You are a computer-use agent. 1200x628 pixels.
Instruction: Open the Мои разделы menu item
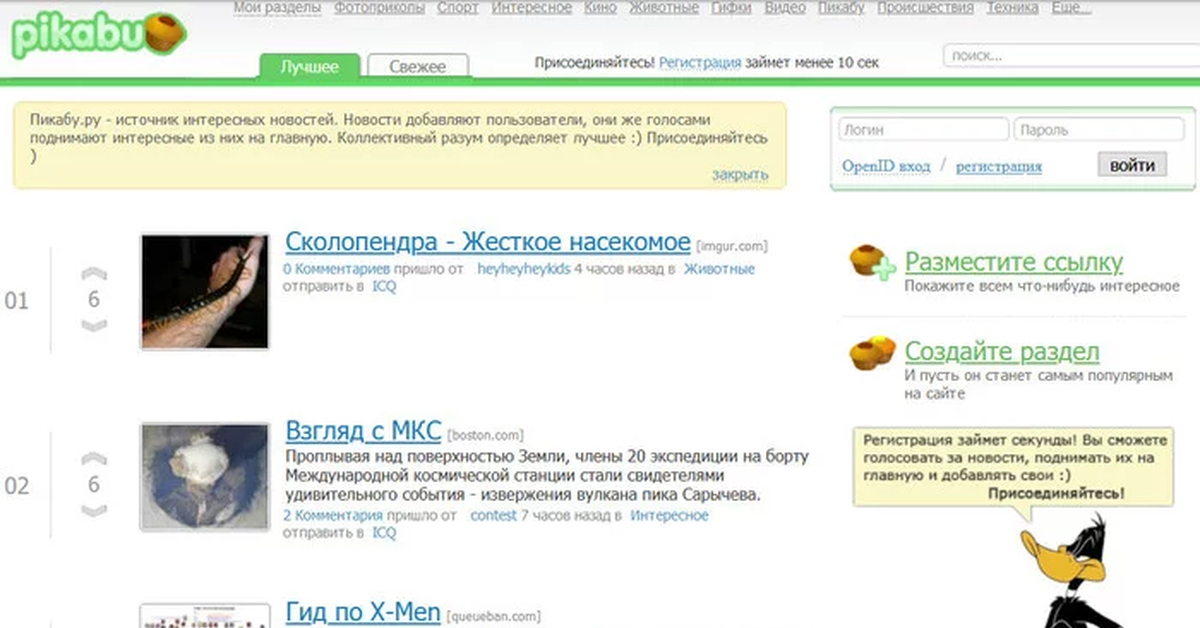point(277,8)
